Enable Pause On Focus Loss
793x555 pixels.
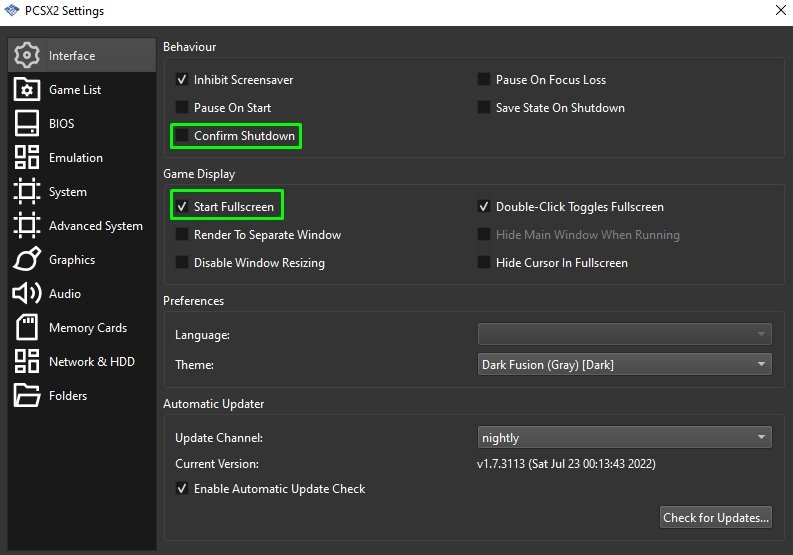tap(484, 79)
